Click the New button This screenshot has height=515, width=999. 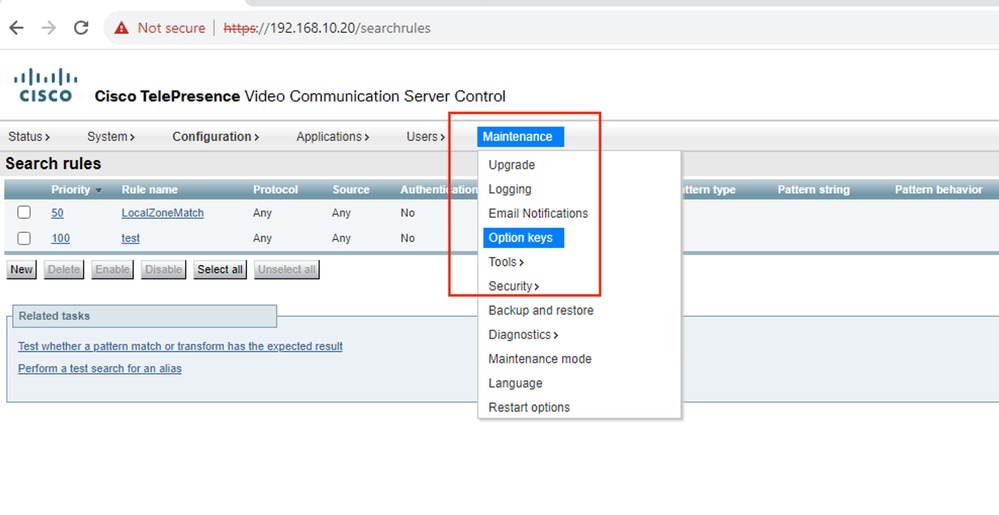tap(21, 270)
